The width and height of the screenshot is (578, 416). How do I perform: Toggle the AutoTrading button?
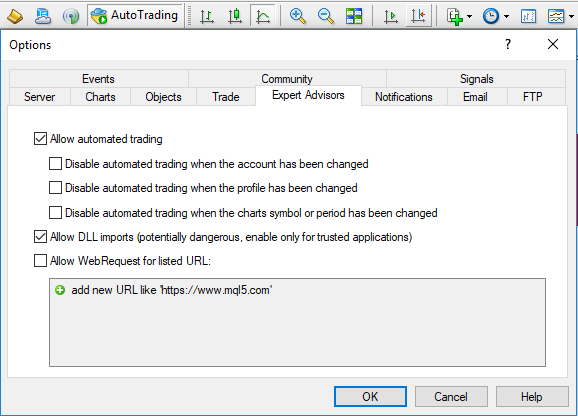point(135,15)
